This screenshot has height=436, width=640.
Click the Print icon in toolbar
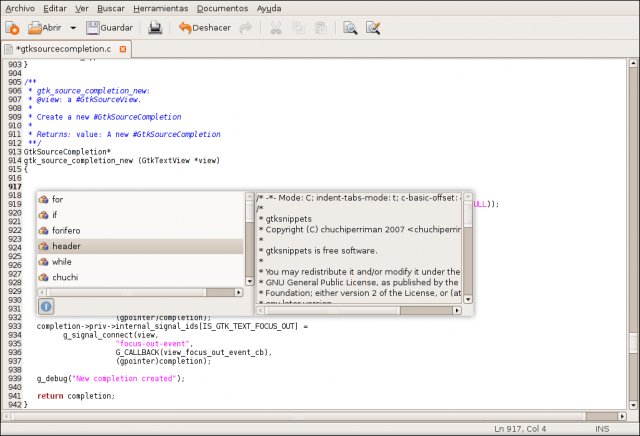155,28
